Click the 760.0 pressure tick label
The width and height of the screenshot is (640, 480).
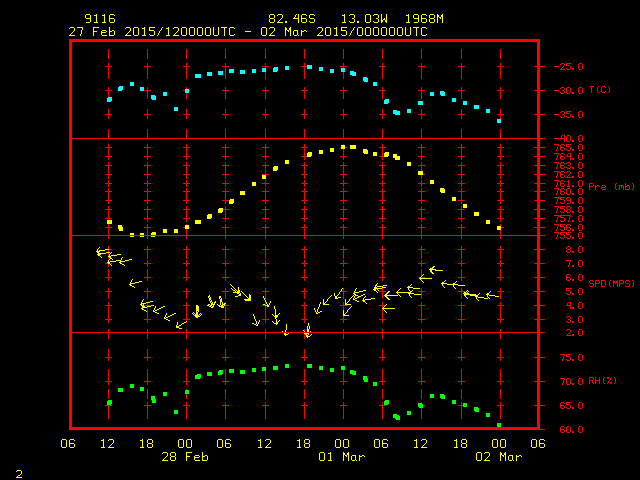pos(569,192)
